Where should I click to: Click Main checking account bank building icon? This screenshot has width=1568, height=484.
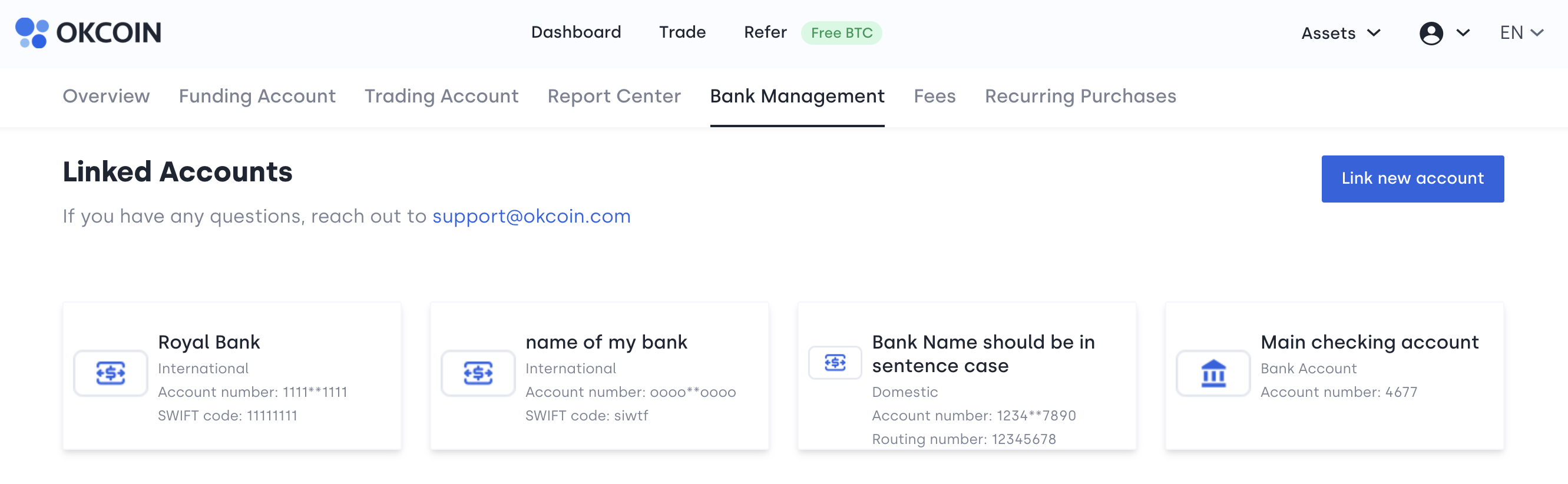pos(1213,373)
